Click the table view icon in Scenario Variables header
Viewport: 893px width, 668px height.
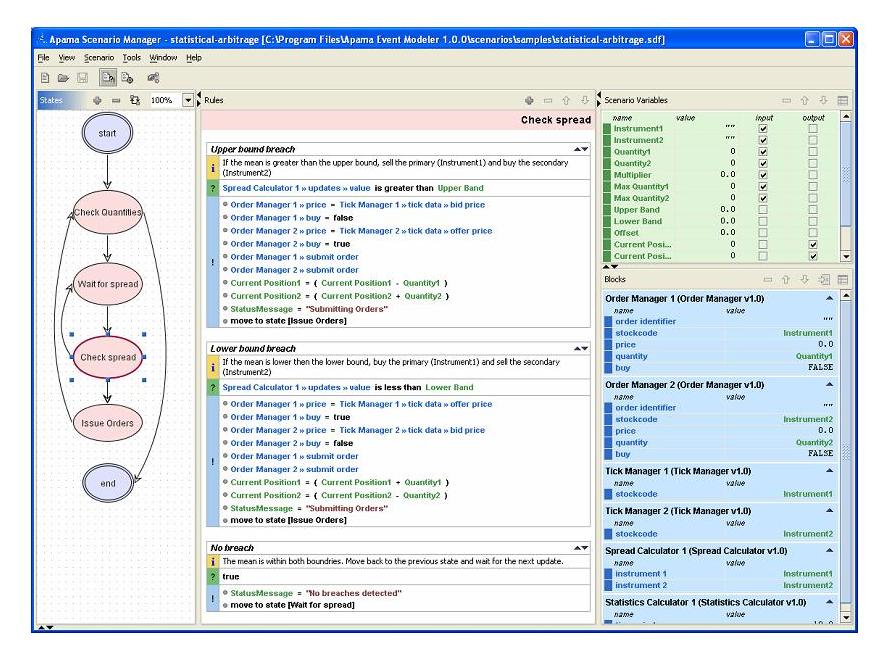tap(842, 100)
